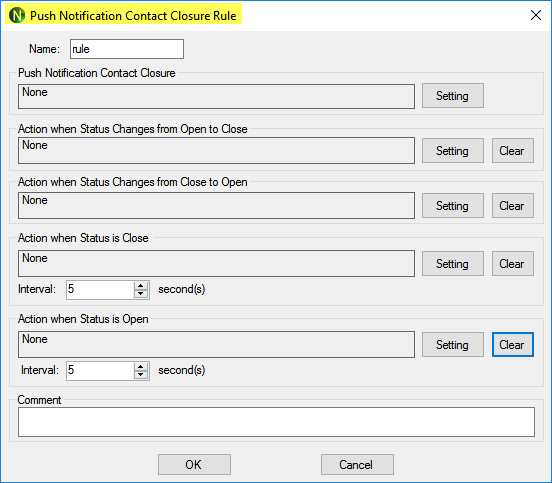Open Setting for Action when Status is Open
The image size is (552, 483).
(x=453, y=345)
